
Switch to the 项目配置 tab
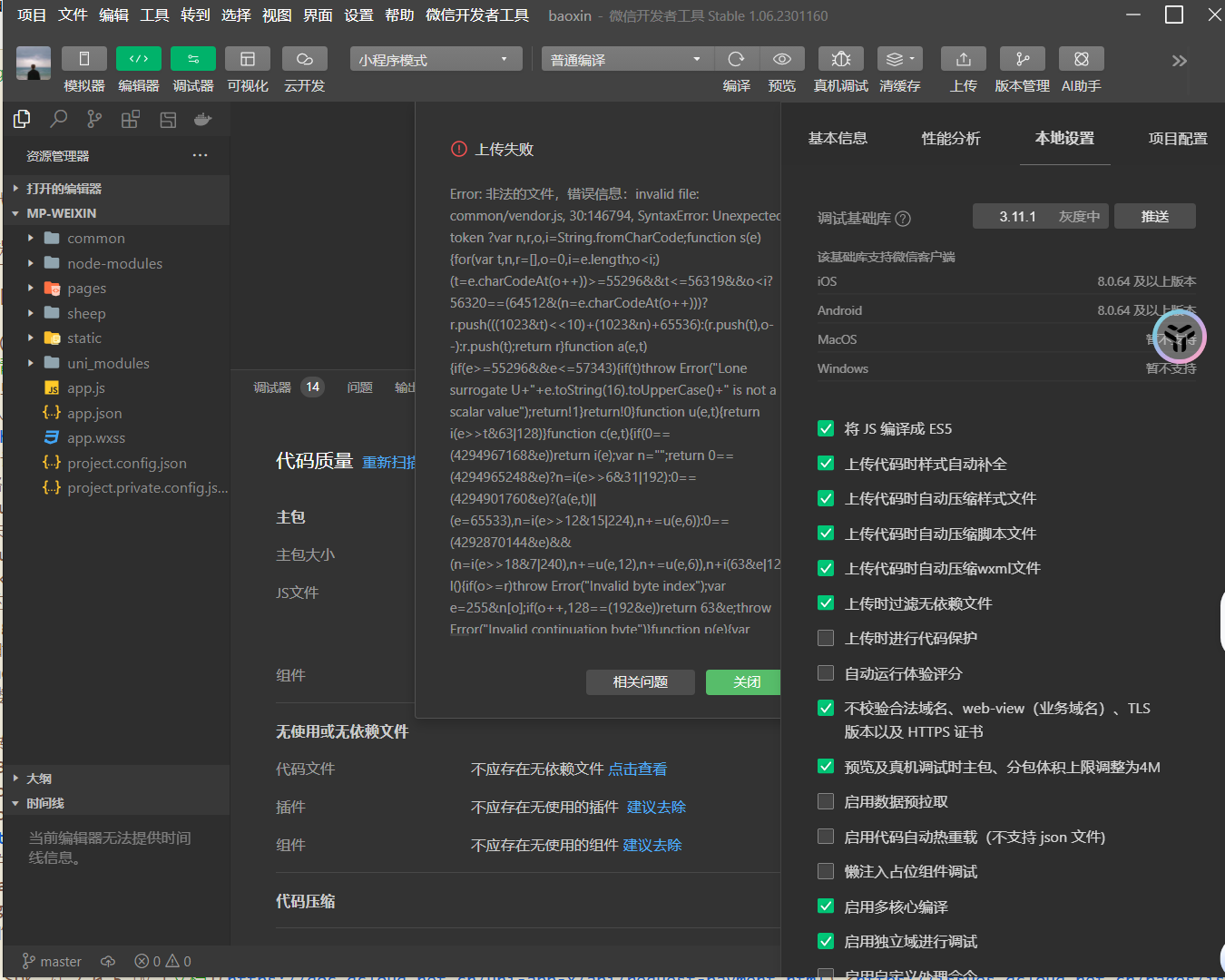click(1178, 138)
